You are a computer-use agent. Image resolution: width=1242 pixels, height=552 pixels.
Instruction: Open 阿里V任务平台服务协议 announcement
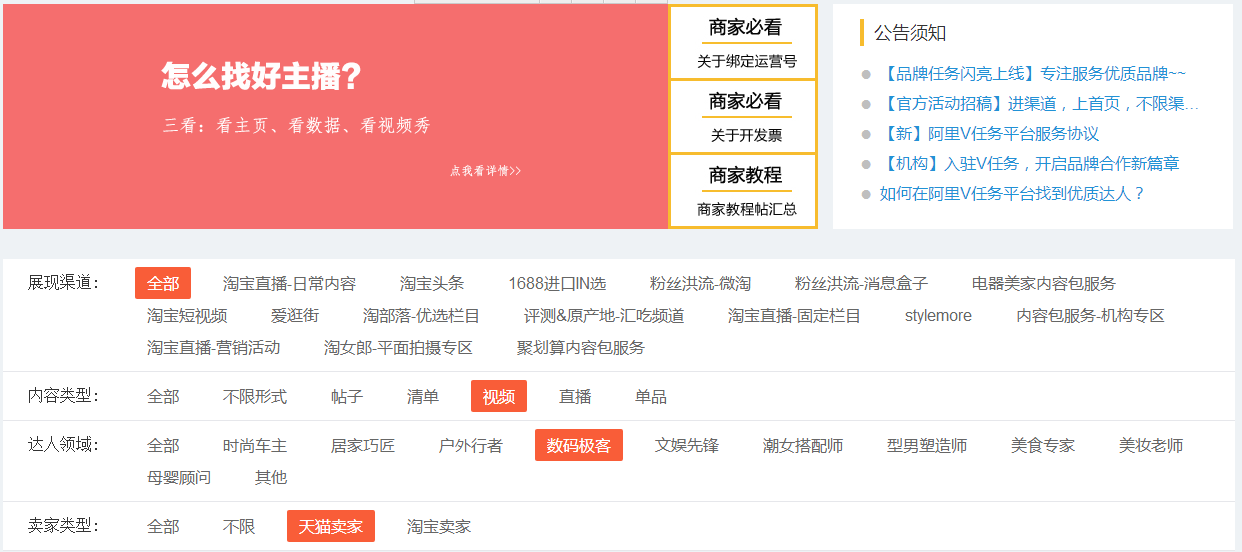(x=989, y=134)
